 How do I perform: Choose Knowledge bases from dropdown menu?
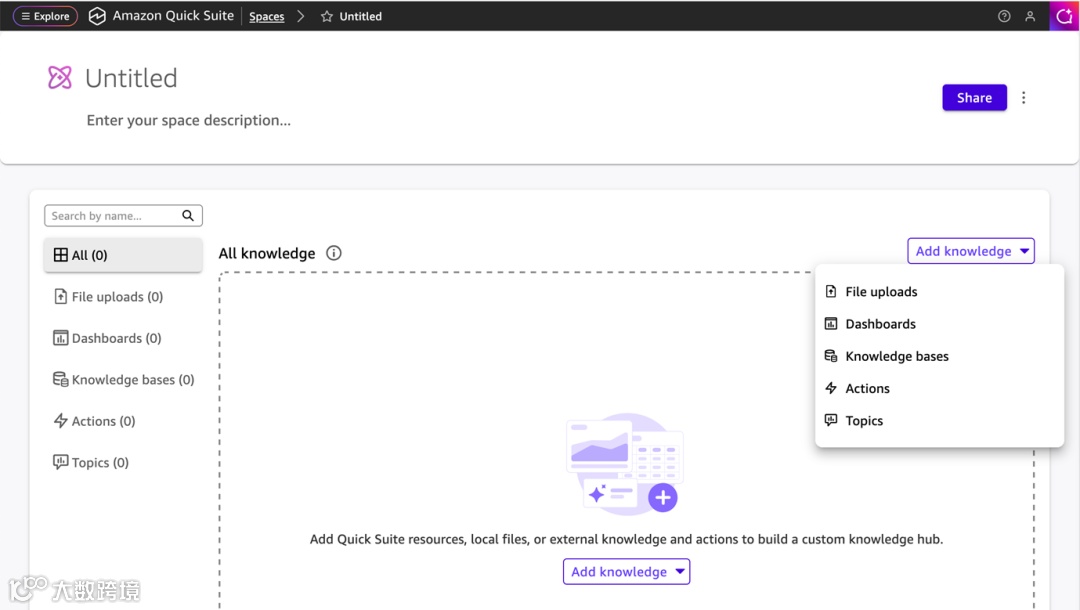(x=939, y=356)
